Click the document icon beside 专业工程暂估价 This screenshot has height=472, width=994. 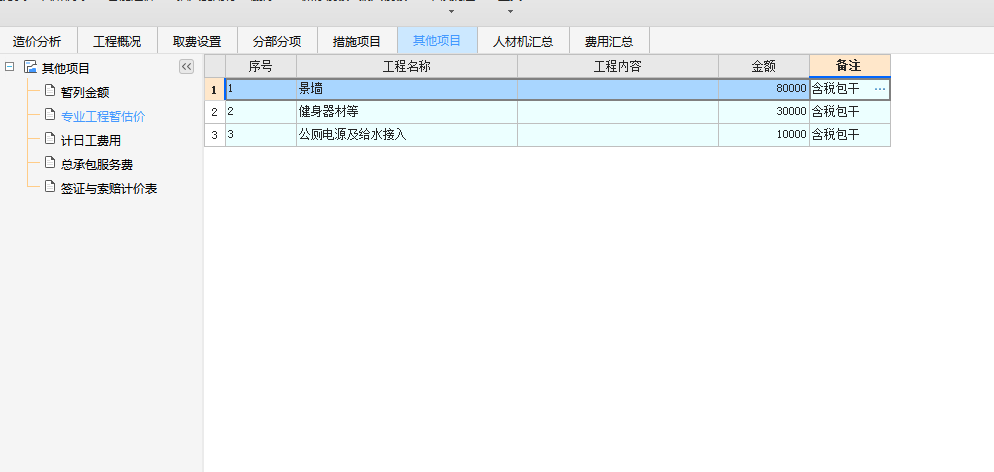pyautogui.click(x=50, y=115)
